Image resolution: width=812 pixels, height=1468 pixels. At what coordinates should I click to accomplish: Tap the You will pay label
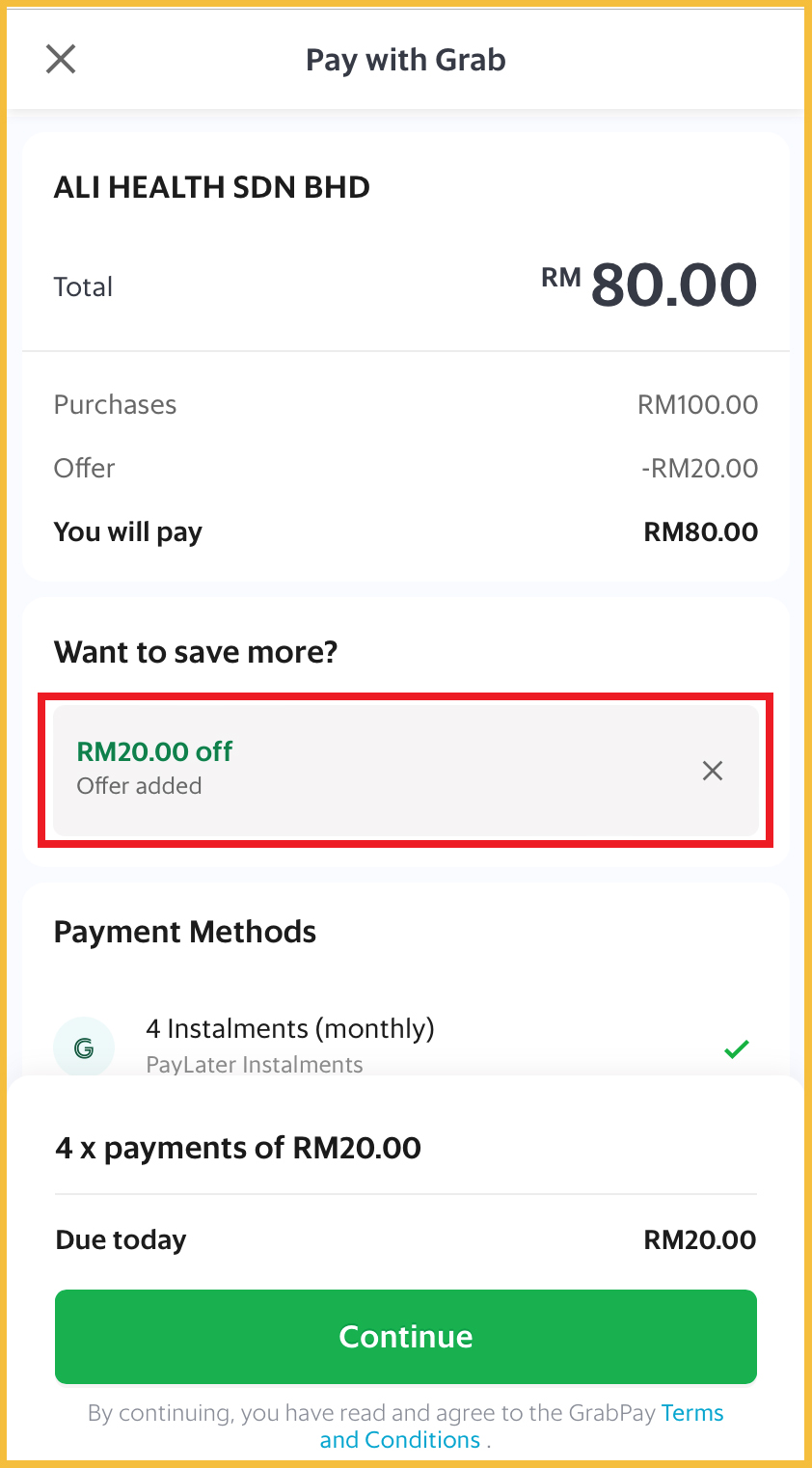(128, 532)
